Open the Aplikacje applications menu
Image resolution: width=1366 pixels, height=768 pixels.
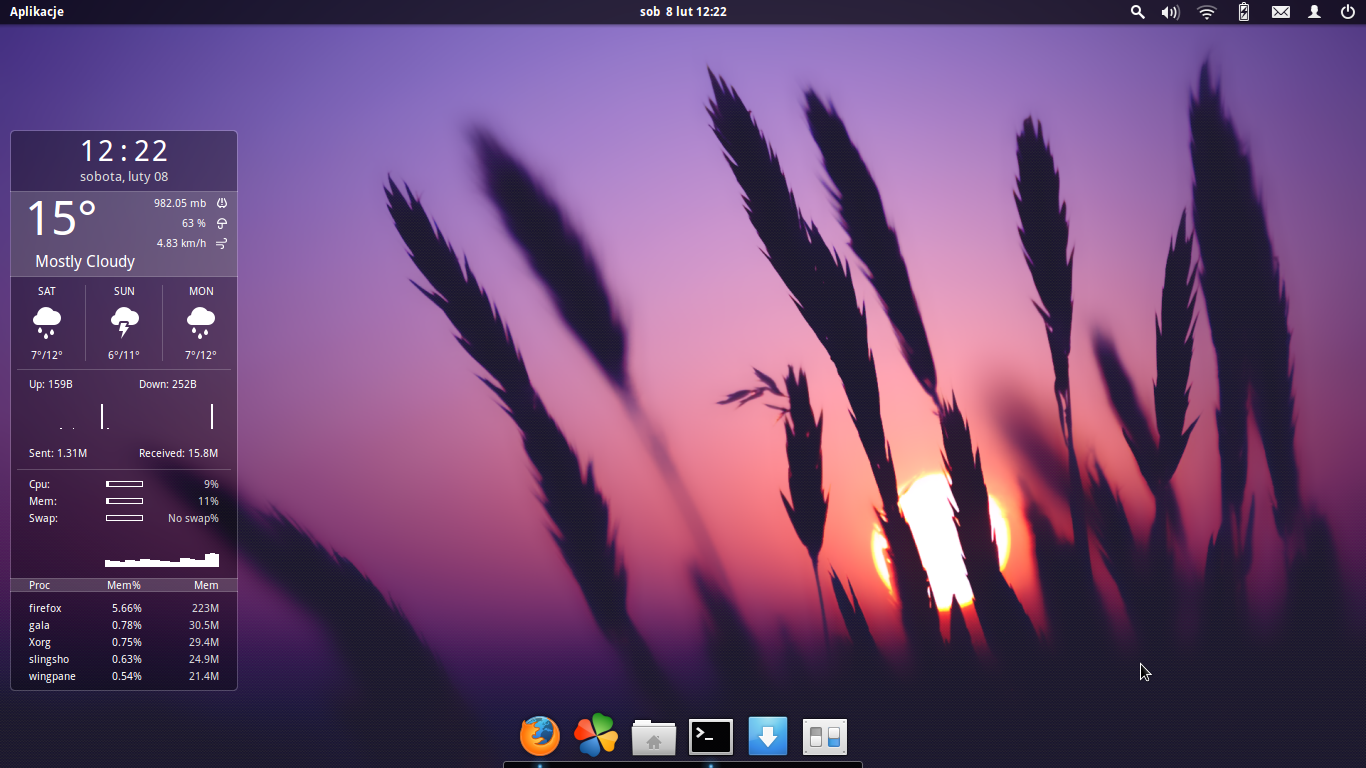tap(37, 12)
